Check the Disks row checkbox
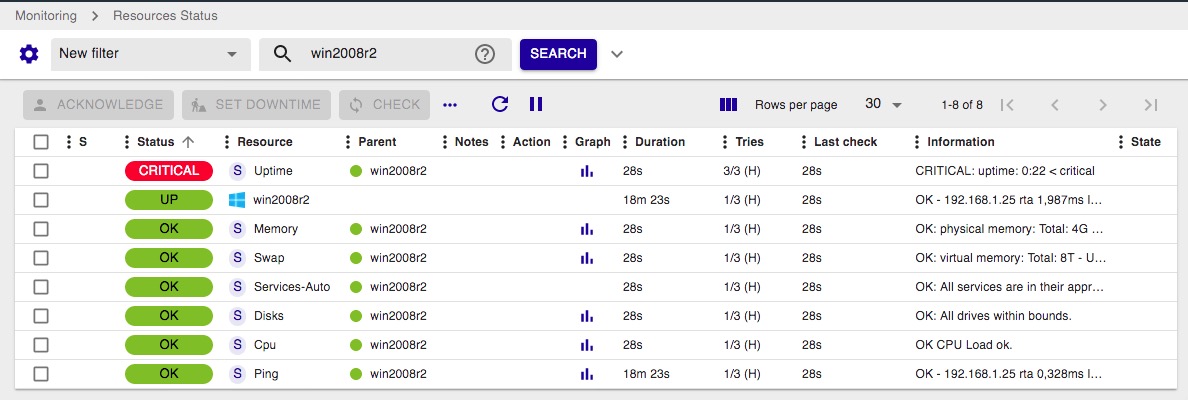Viewport: 1188px width, 400px height. [41, 316]
